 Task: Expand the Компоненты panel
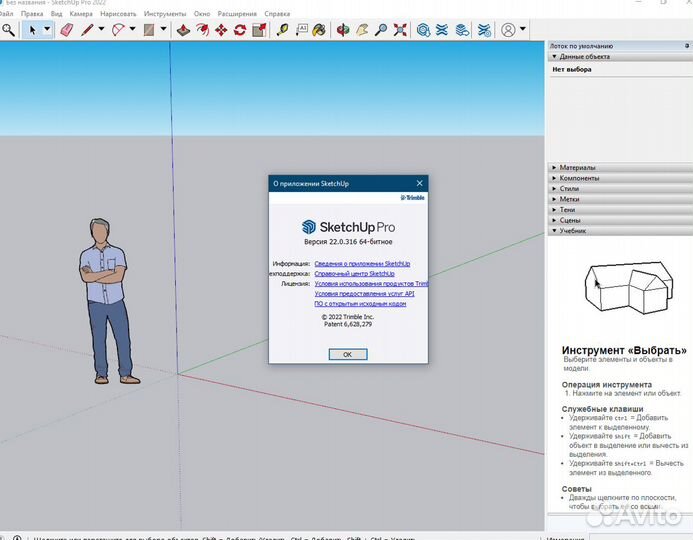click(x=620, y=178)
